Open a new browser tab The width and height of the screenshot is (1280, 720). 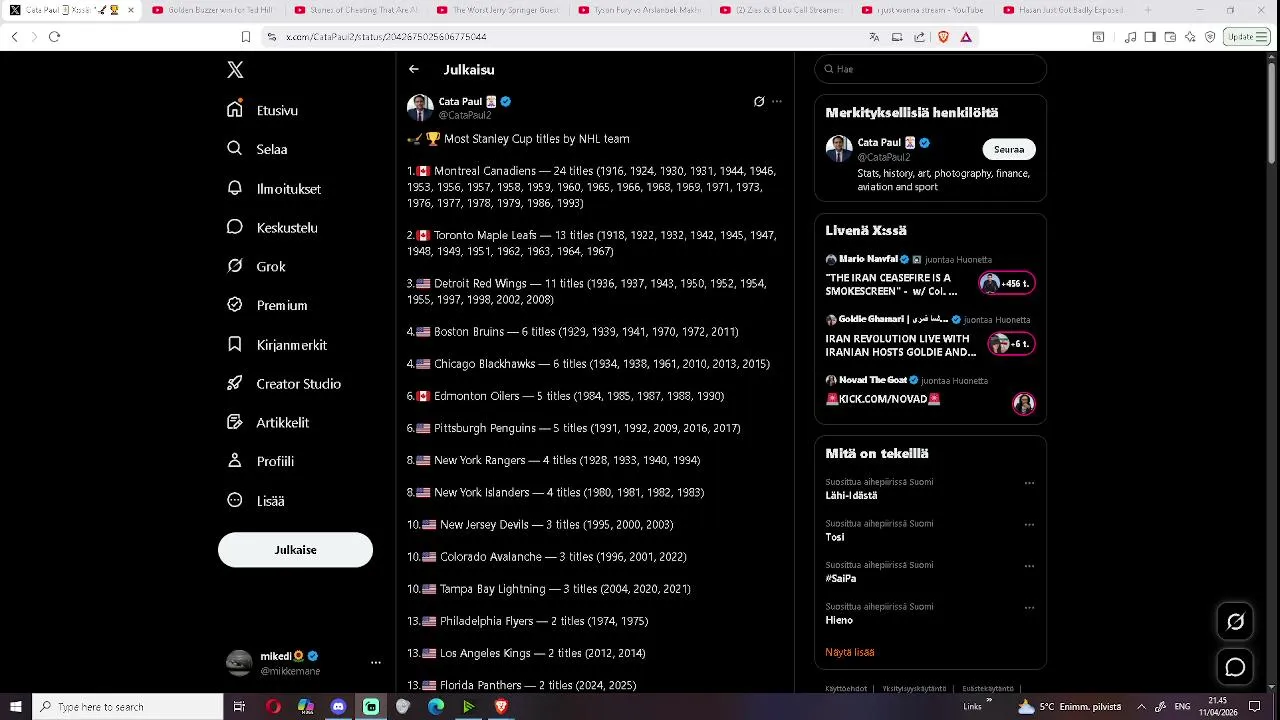1148,10
